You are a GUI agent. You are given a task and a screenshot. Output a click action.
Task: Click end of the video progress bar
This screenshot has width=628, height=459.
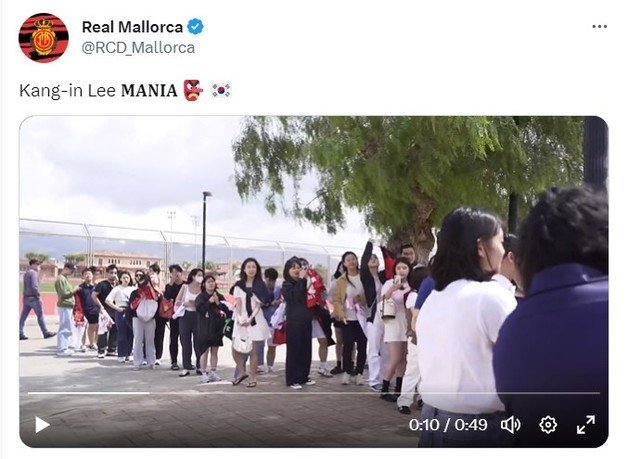pyautogui.click(x=598, y=393)
